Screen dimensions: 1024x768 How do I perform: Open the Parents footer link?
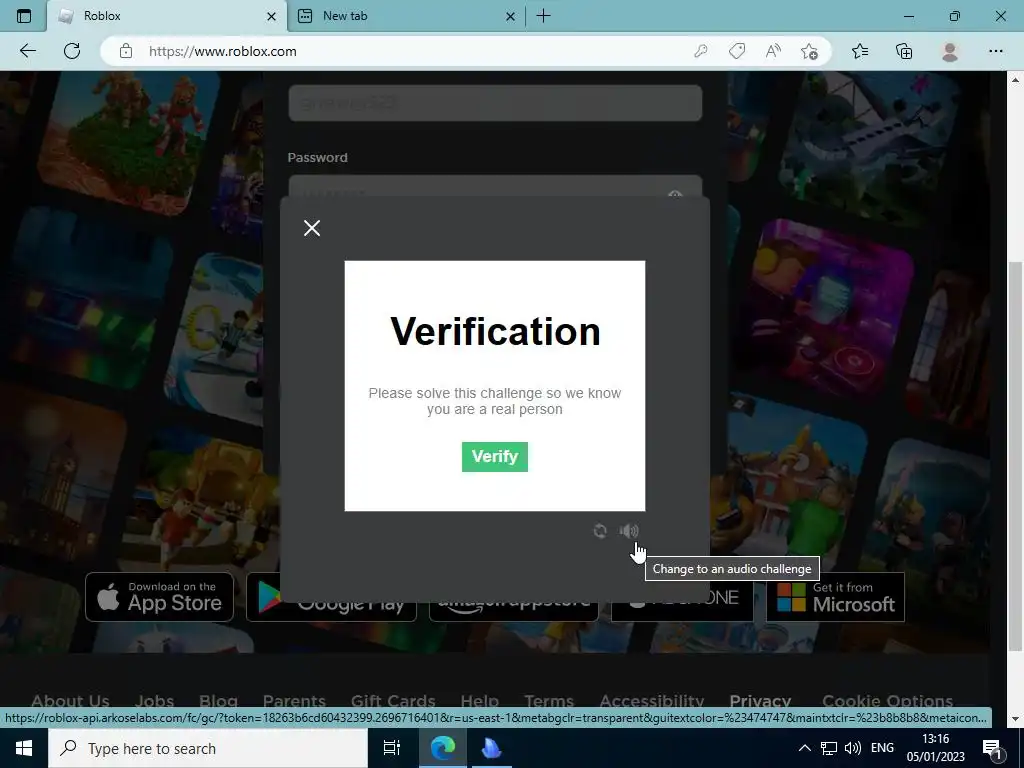click(x=294, y=701)
